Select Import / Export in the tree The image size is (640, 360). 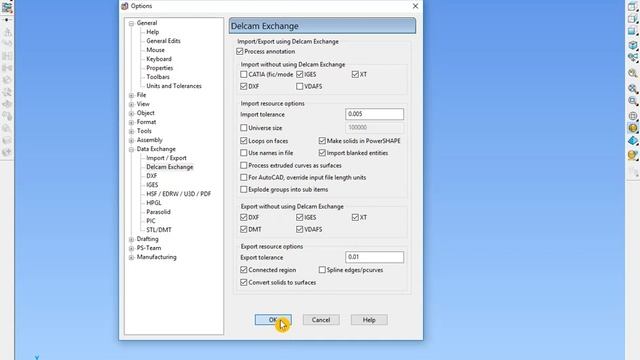click(166, 158)
